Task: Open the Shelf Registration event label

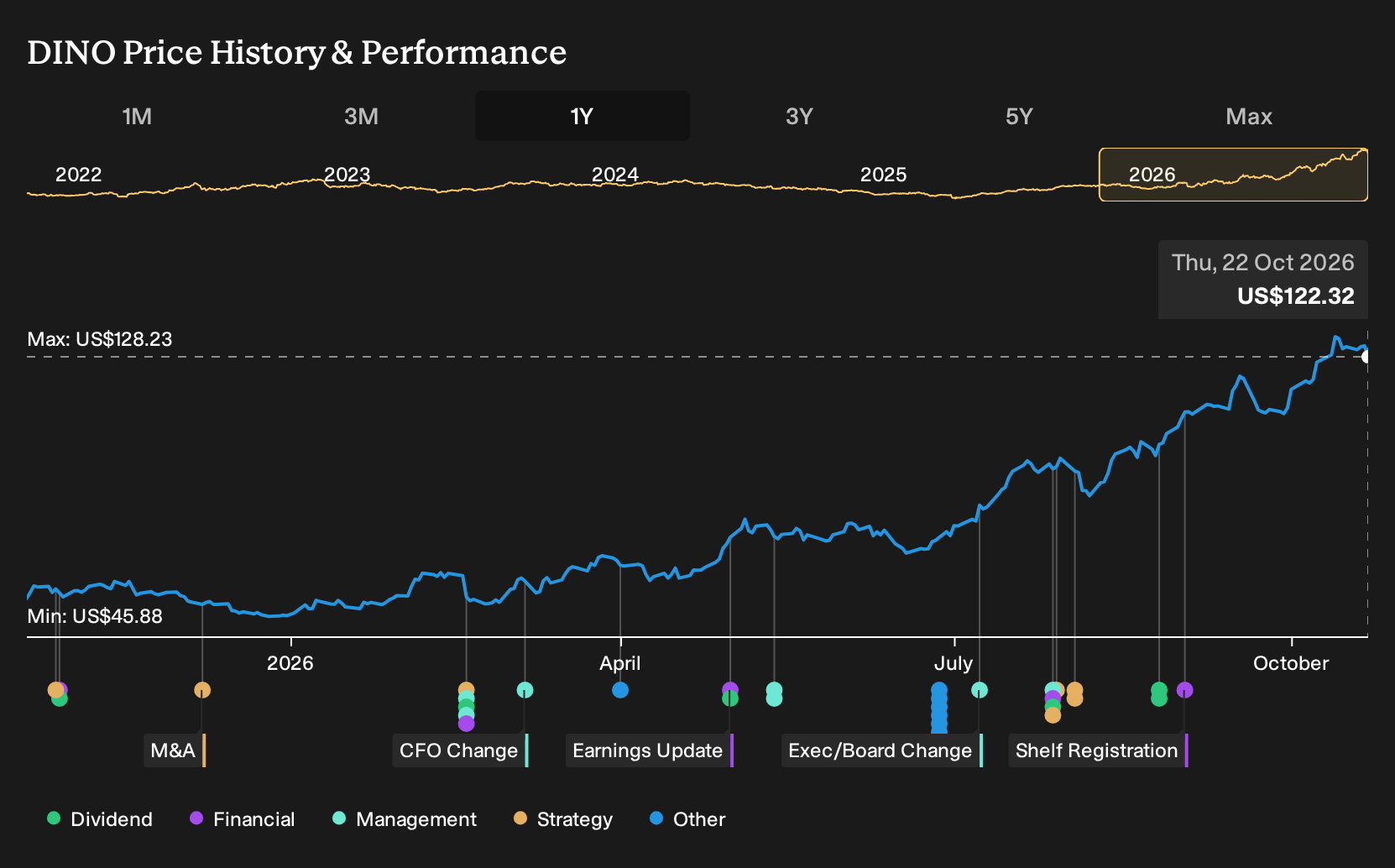Action: pos(1099,750)
